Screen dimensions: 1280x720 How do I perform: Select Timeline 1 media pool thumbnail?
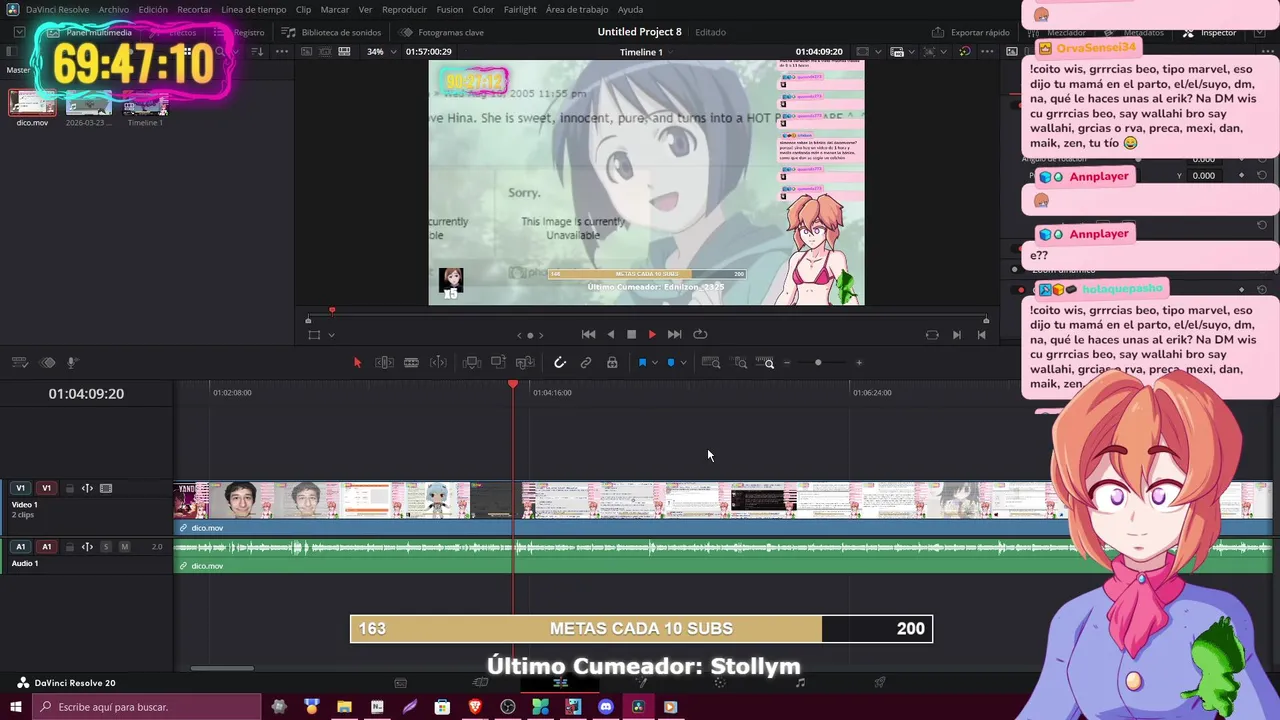coord(145,103)
